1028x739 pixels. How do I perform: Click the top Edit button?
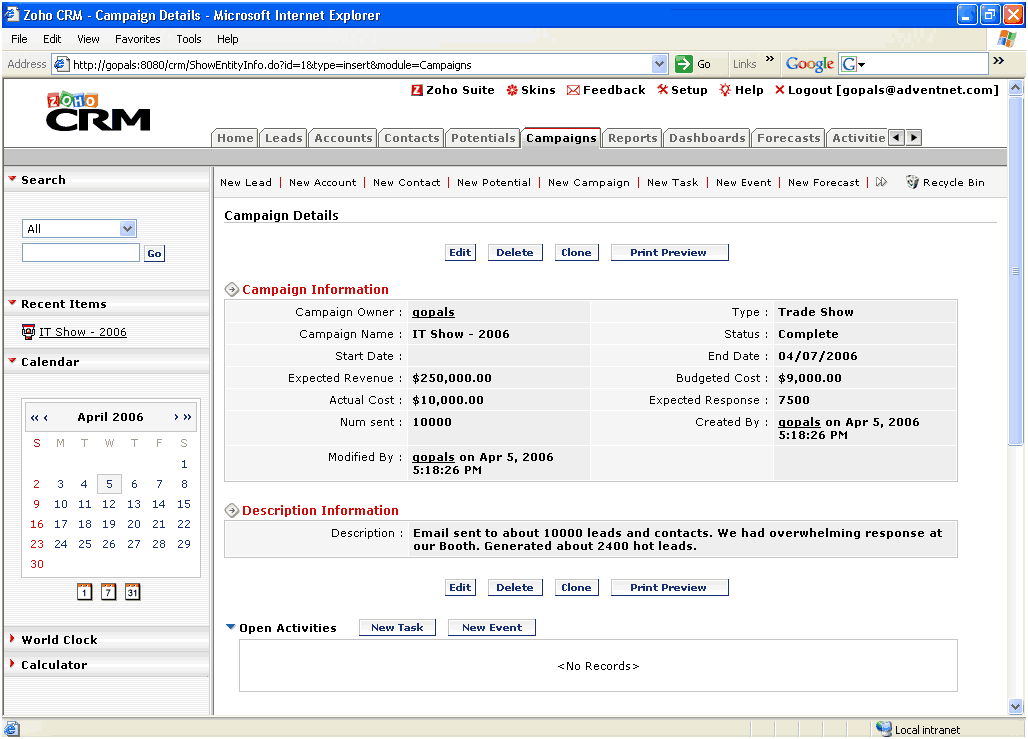pyautogui.click(x=460, y=252)
